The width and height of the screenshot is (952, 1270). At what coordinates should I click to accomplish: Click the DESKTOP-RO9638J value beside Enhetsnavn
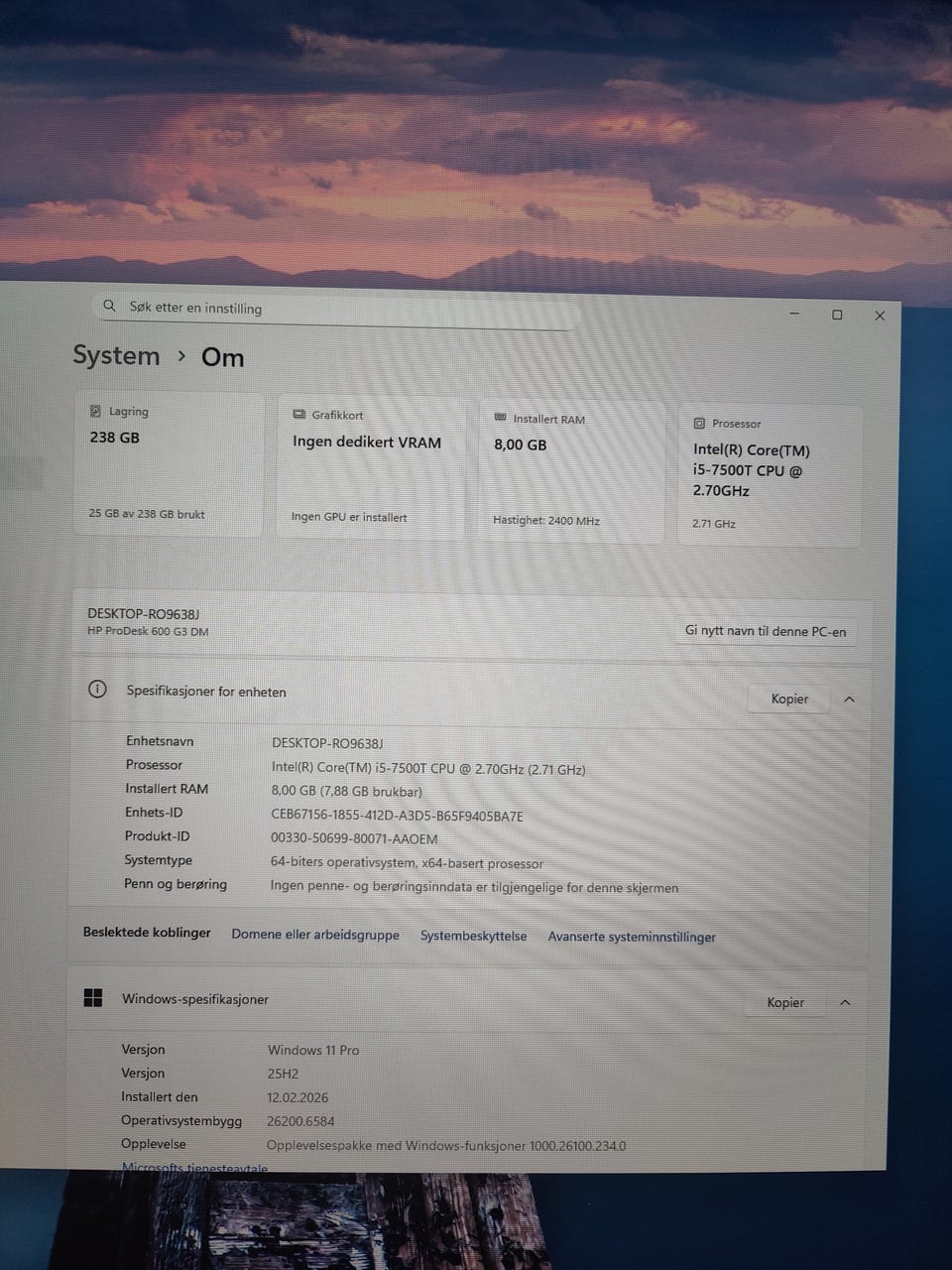click(327, 743)
